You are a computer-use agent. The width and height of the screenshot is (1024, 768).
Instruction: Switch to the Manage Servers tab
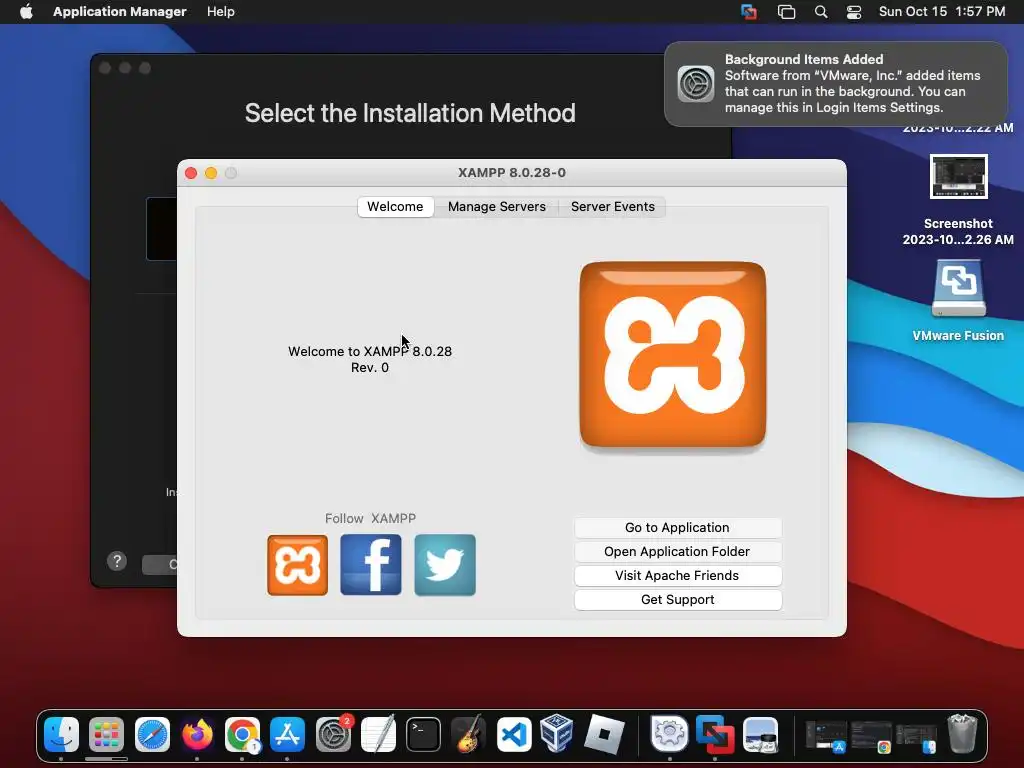(496, 207)
